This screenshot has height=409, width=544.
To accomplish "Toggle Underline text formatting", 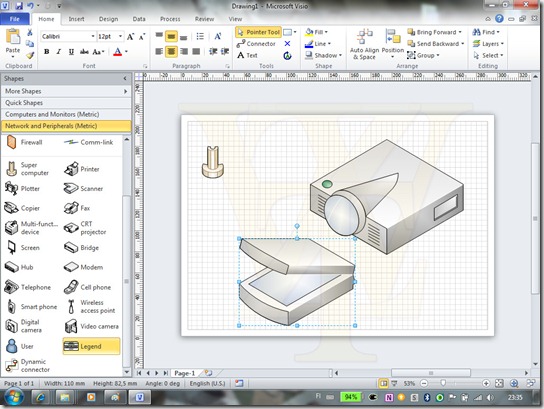I will point(71,52).
